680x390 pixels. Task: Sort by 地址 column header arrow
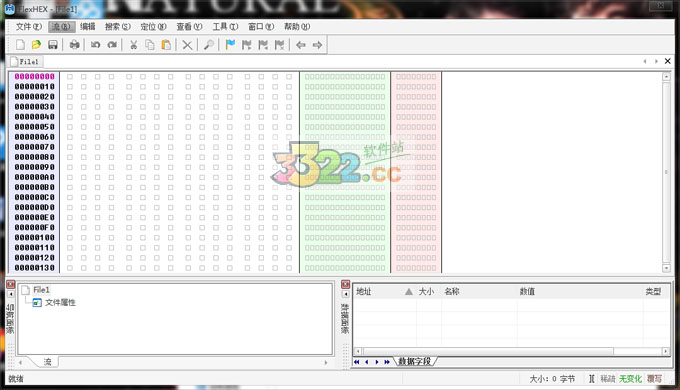[x=409, y=292]
